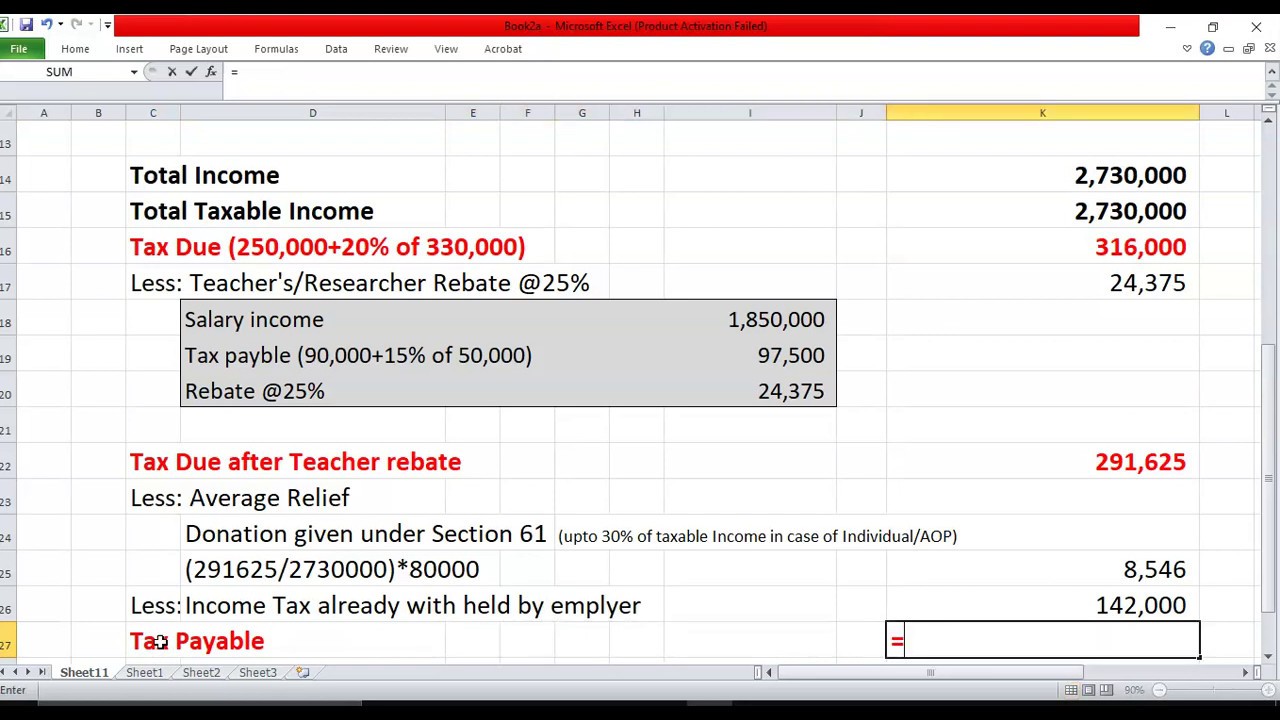Click the horizontal scrollbar thumb
This screenshot has height=720, width=1280.
tap(929, 673)
